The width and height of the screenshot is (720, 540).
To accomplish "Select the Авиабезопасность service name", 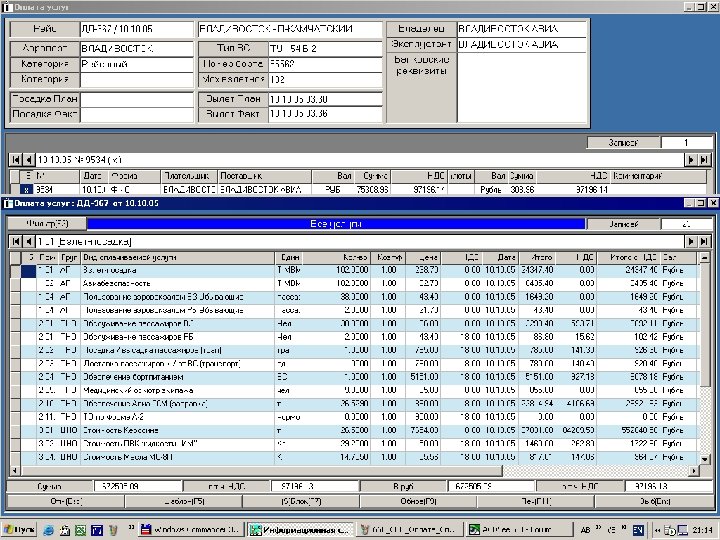I will click(116, 284).
